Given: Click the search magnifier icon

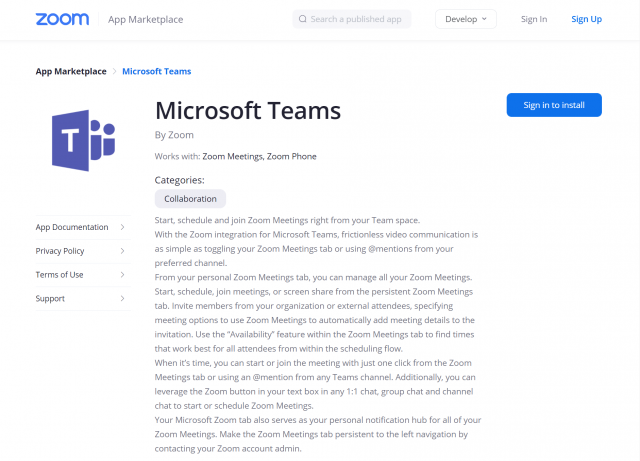Looking at the screenshot, I should (302, 19).
